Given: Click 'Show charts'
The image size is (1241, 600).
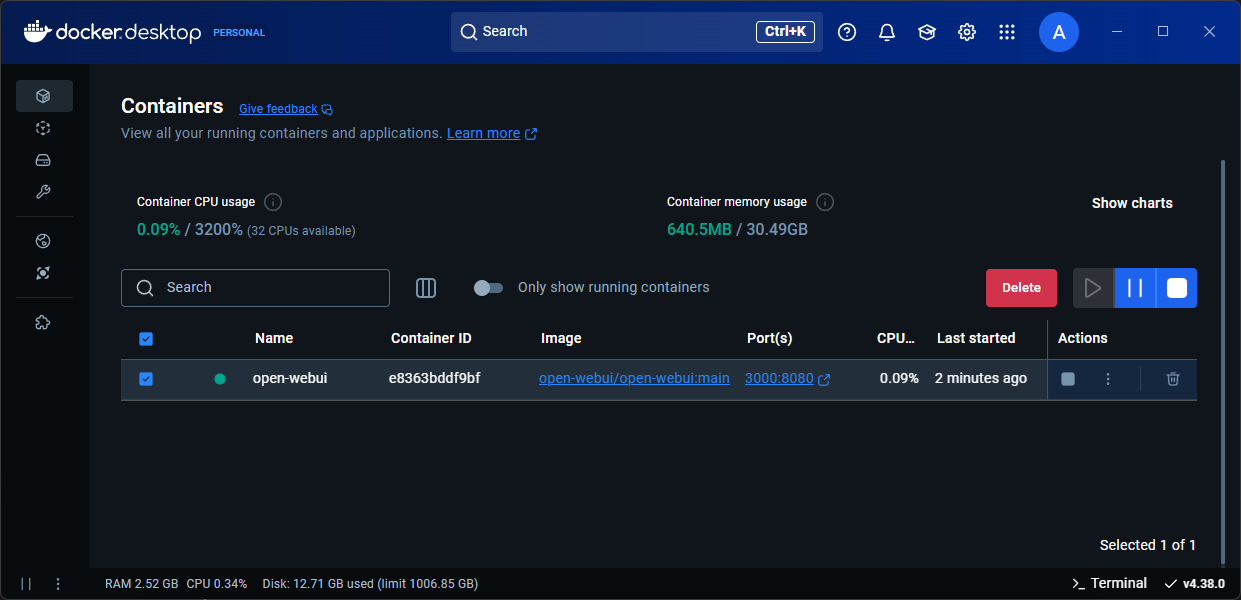Looking at the screenshot, I should tap(1132, 203).
